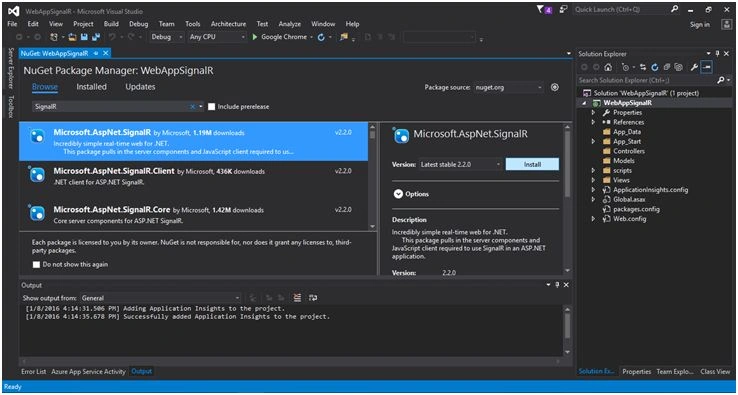
Task: Click the send feedback icon
Action: 563,9
